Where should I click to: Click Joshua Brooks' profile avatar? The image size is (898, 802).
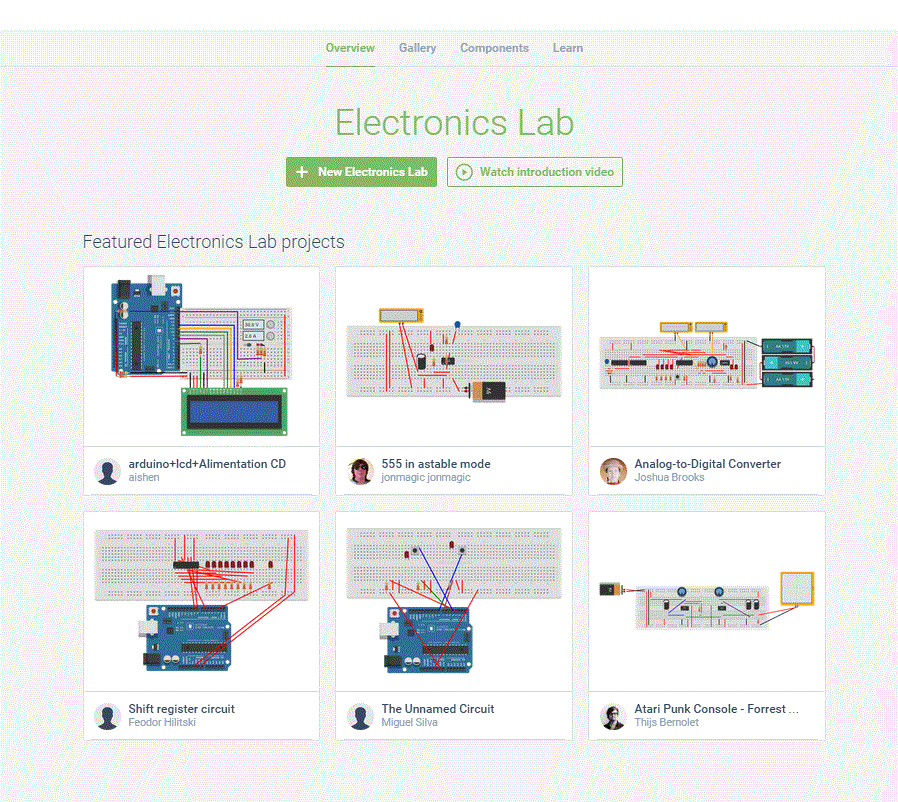pyautogui.click(x=614, y=471)
